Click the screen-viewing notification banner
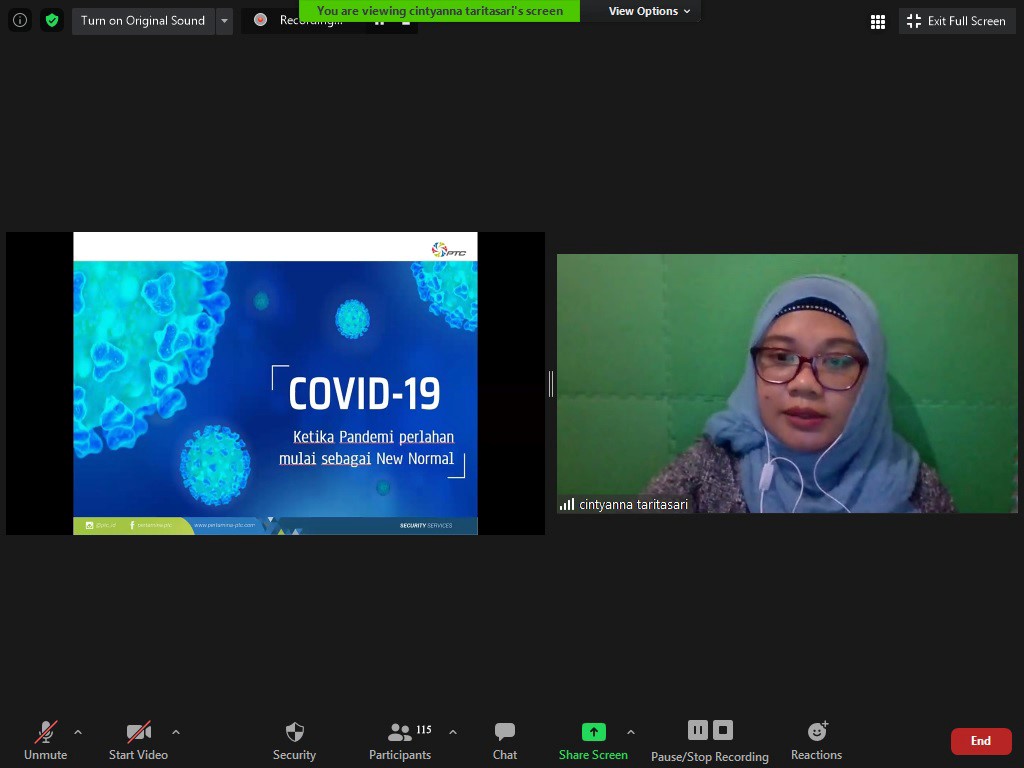The image size is (1024, 768). point(440,10)
